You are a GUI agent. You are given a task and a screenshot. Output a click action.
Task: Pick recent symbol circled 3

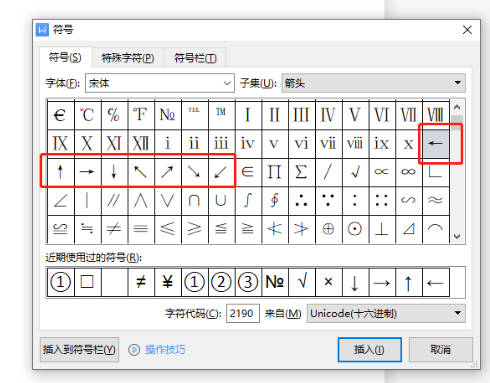click(x=248, y=282)
